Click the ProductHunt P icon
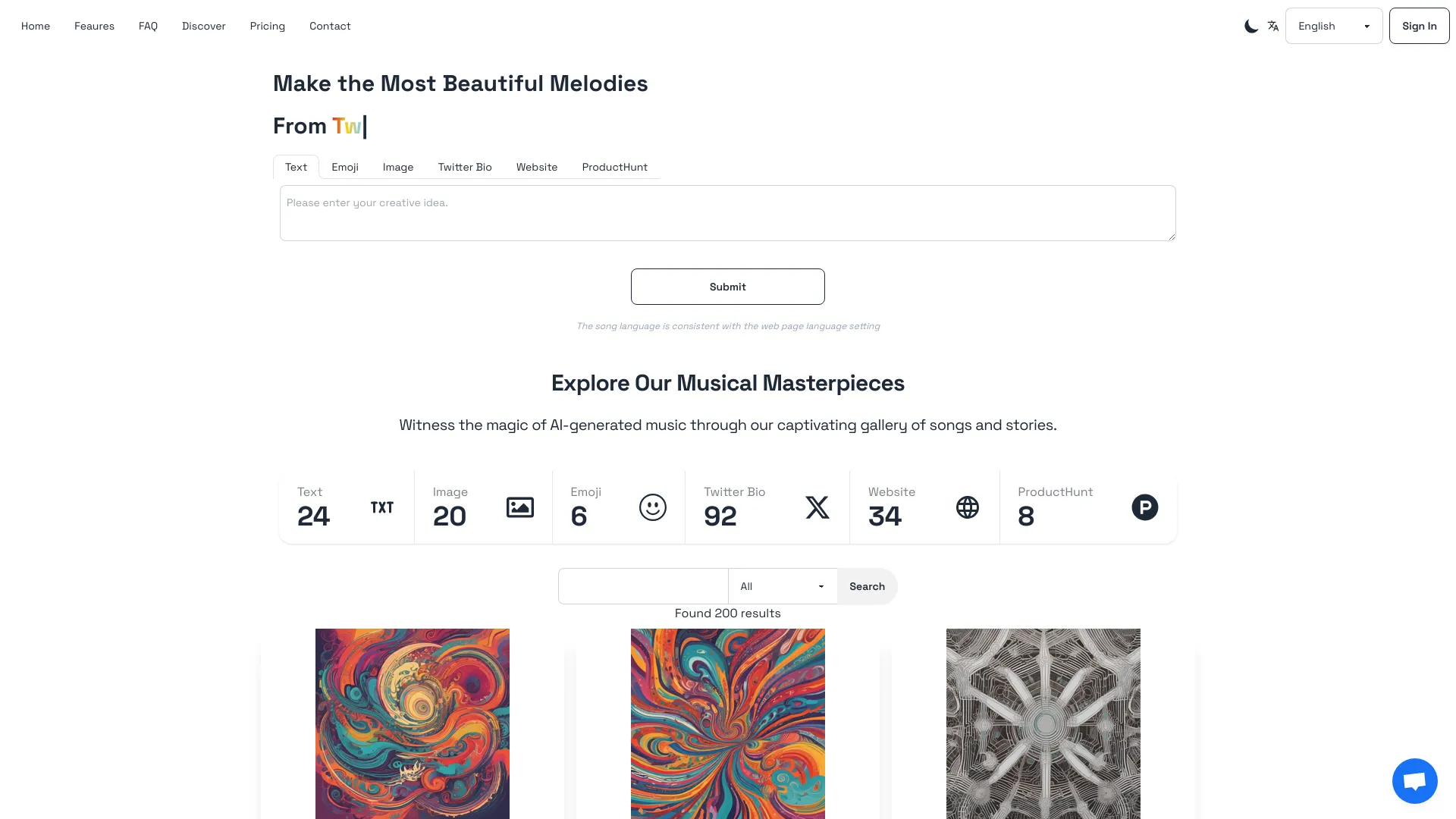 tap(1144, 507)
